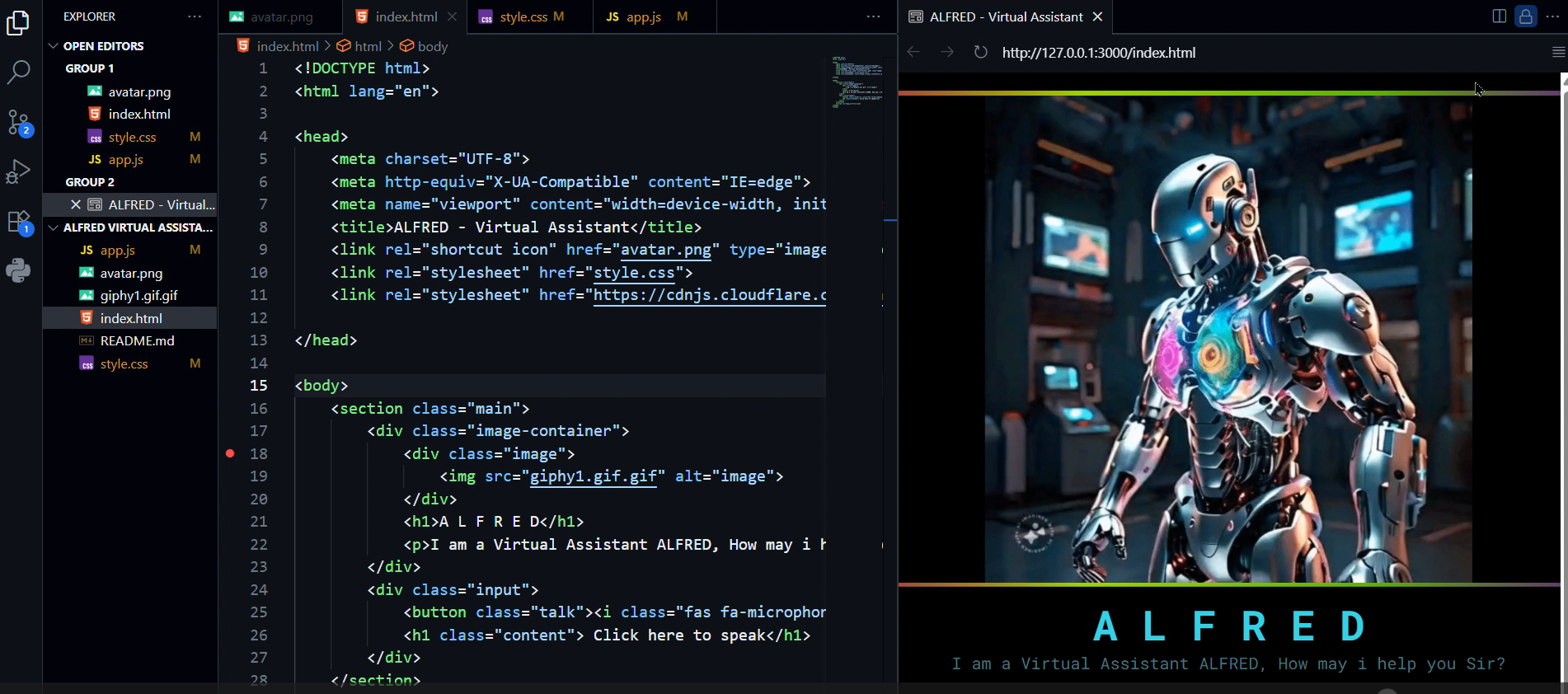Open the Python sidebar icon

coord(18,270)
